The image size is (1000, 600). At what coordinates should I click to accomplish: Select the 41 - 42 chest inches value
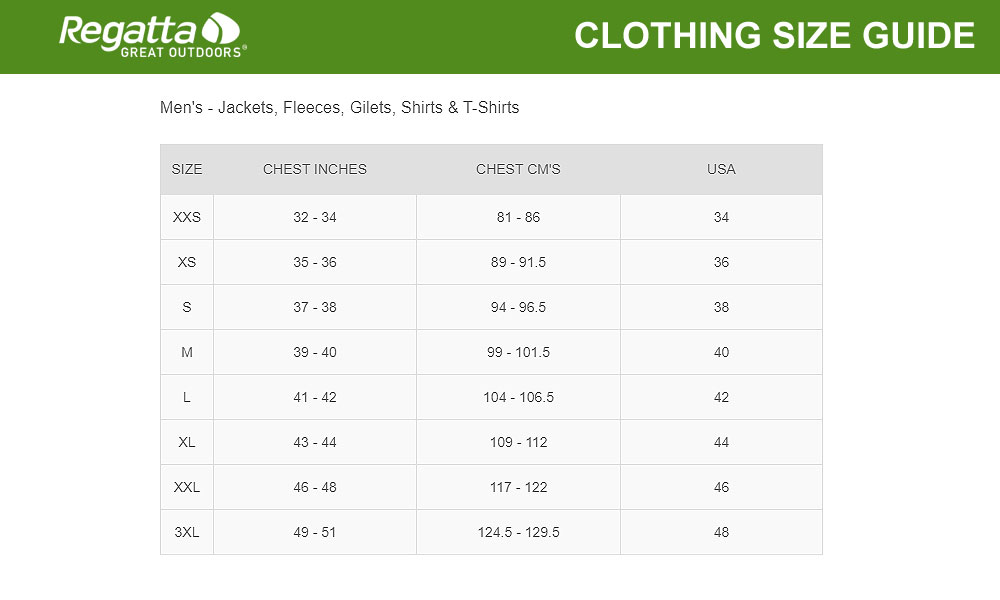pyautogui.click(x=315, y=397)
